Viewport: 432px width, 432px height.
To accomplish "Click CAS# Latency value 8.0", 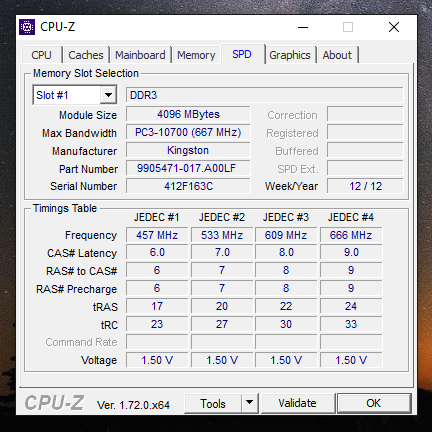I will click(x=286, y=252).
